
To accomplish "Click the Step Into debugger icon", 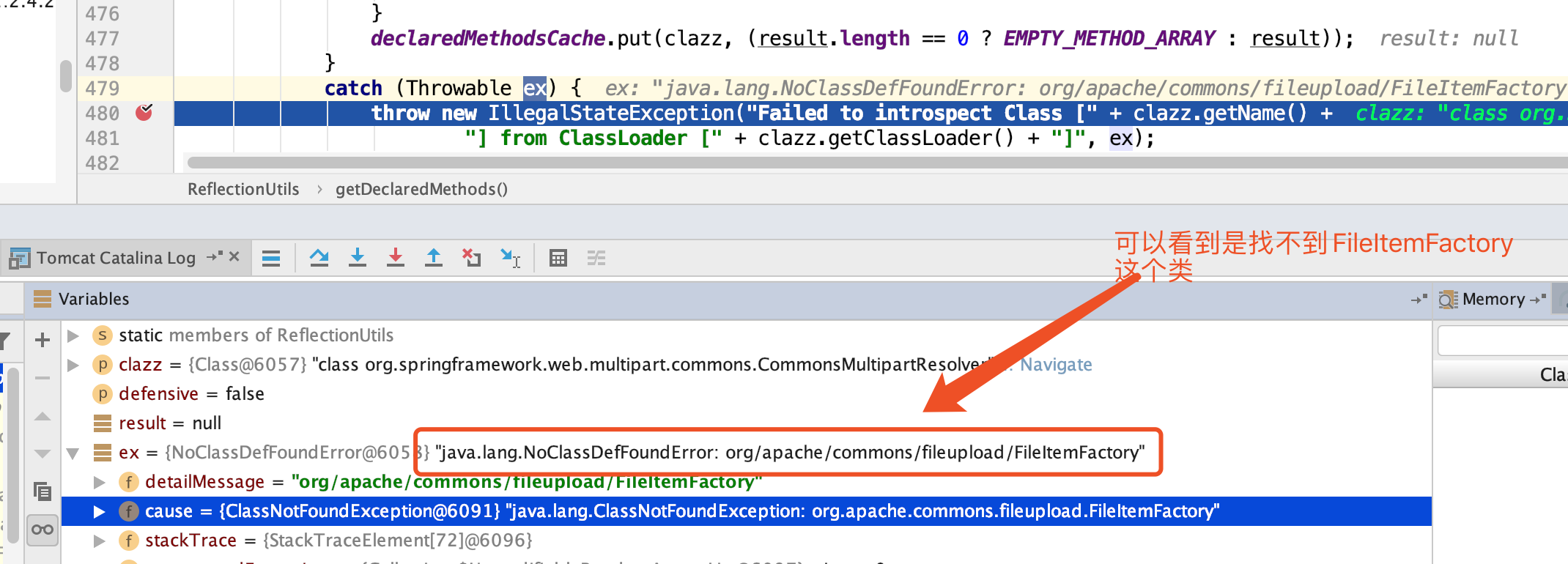I will point(358,258).
